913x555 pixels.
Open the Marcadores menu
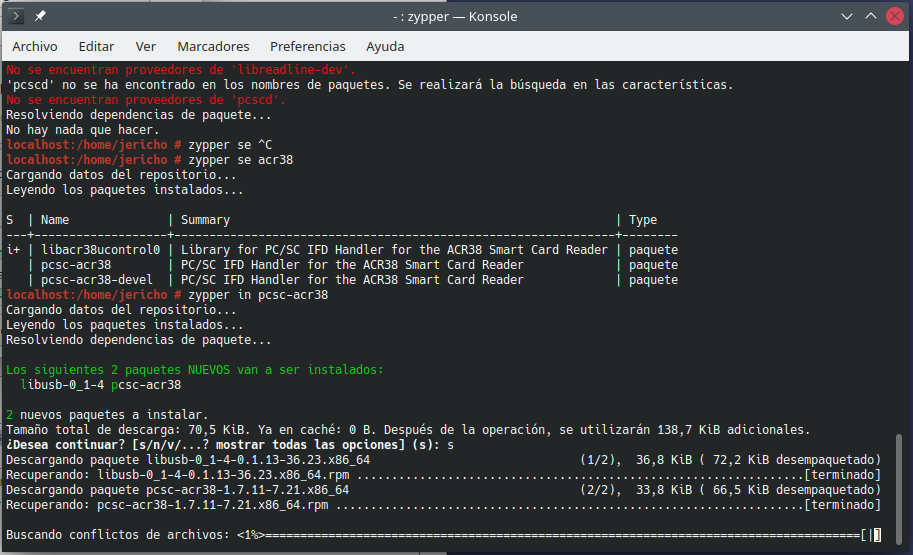click(x=213, y=46)
